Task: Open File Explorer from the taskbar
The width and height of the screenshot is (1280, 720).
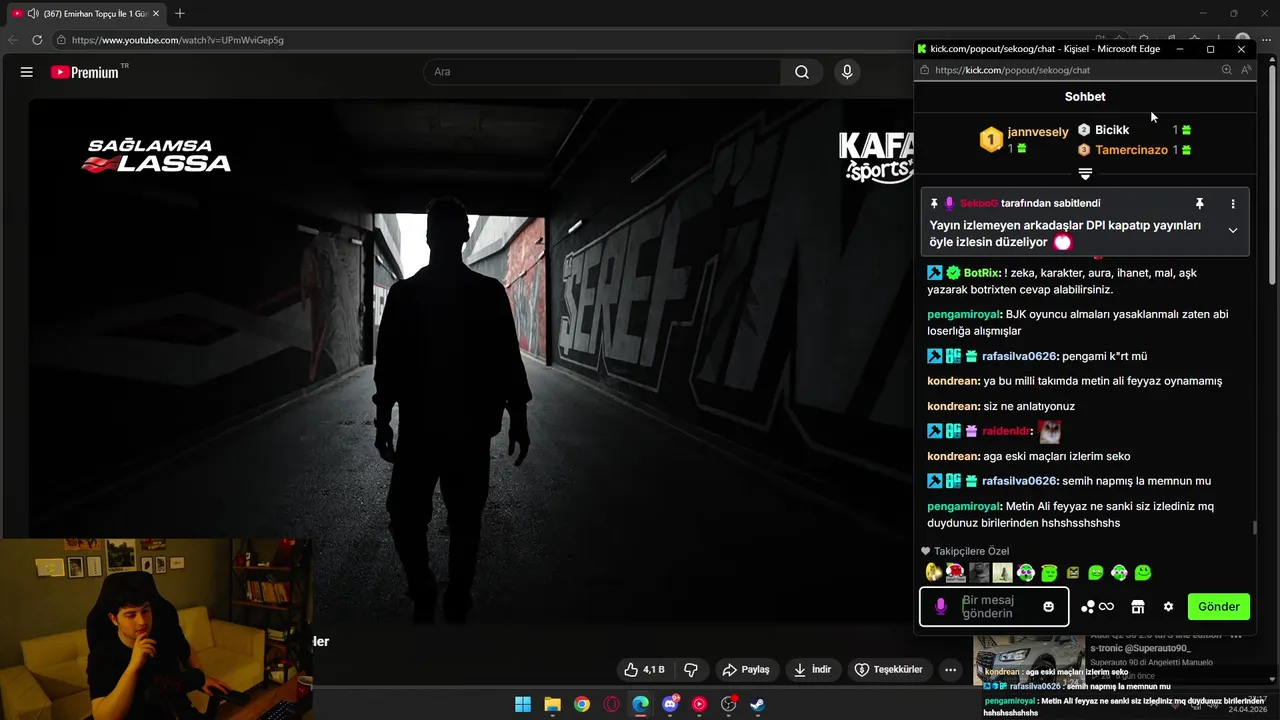Action: pyautogui.click(x=552, y=704)
